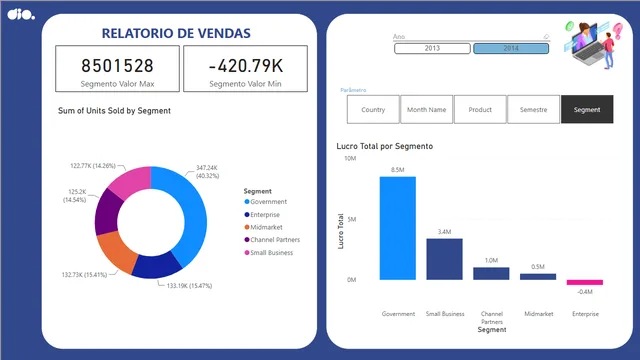Screen dimensions: 640x360
Task: Click the 1.0M bar data label
Action: coord(491,260)
